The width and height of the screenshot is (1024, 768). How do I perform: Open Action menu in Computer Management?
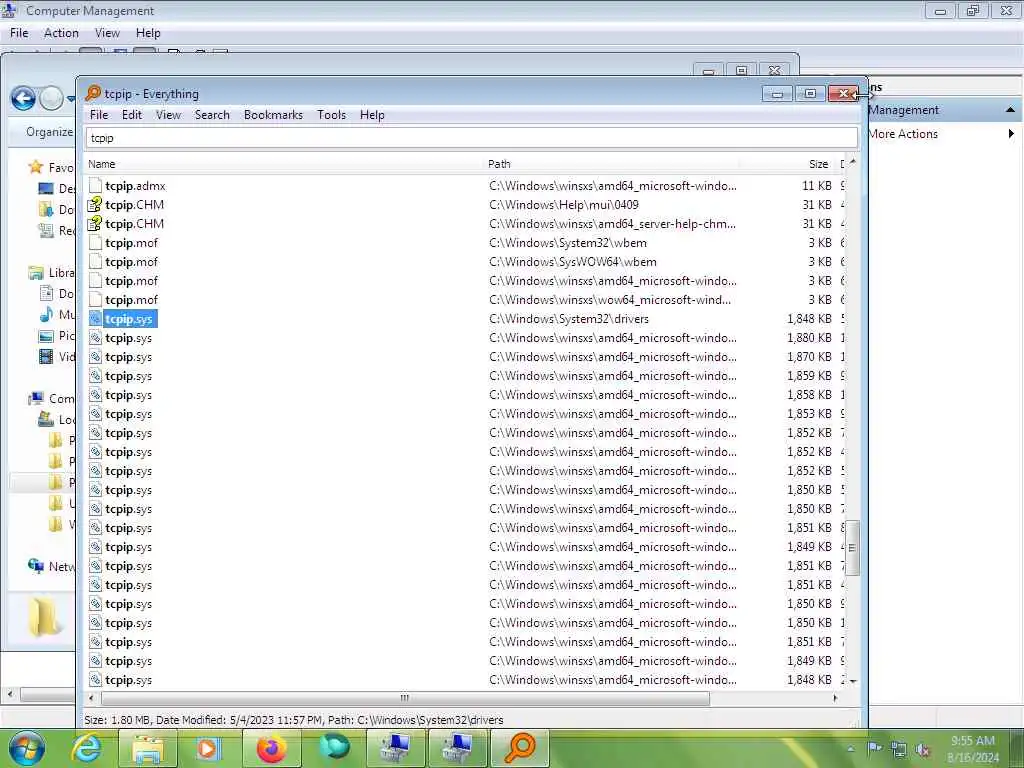(x=61, y=33)
